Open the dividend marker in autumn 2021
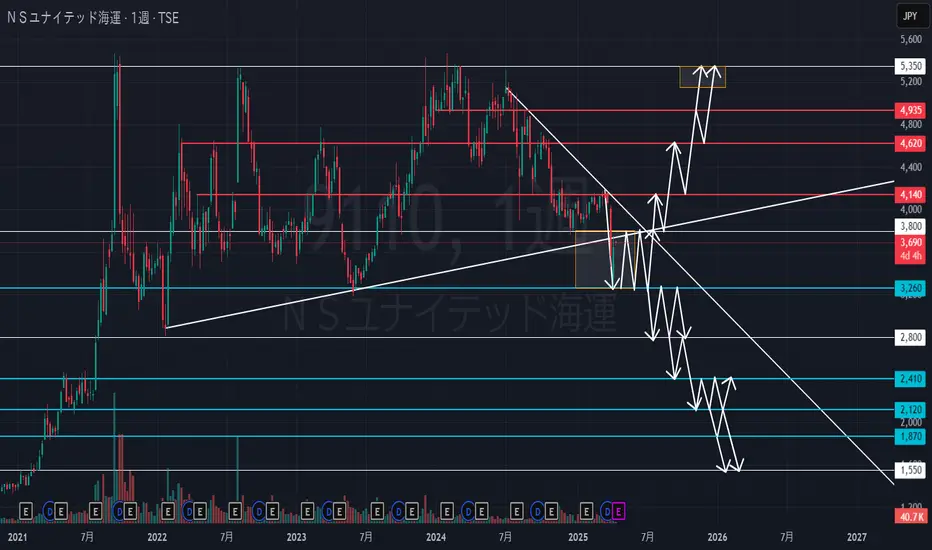 click(119, 511)
